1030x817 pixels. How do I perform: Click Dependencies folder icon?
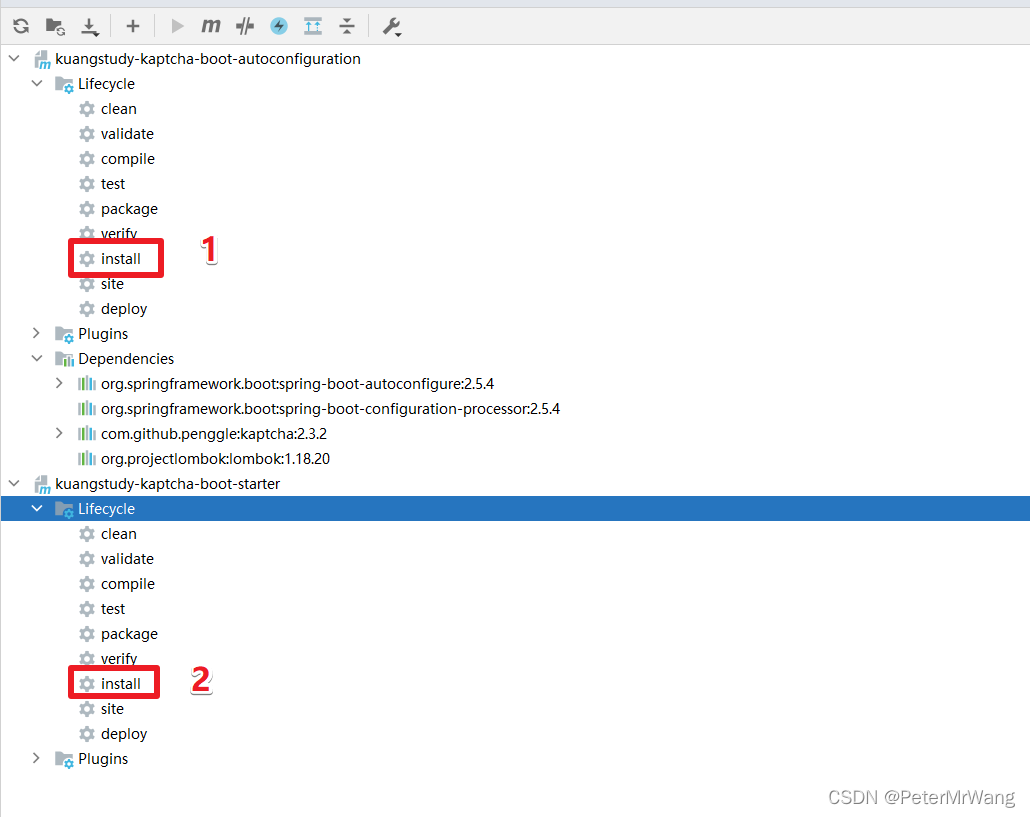point(64,359)
